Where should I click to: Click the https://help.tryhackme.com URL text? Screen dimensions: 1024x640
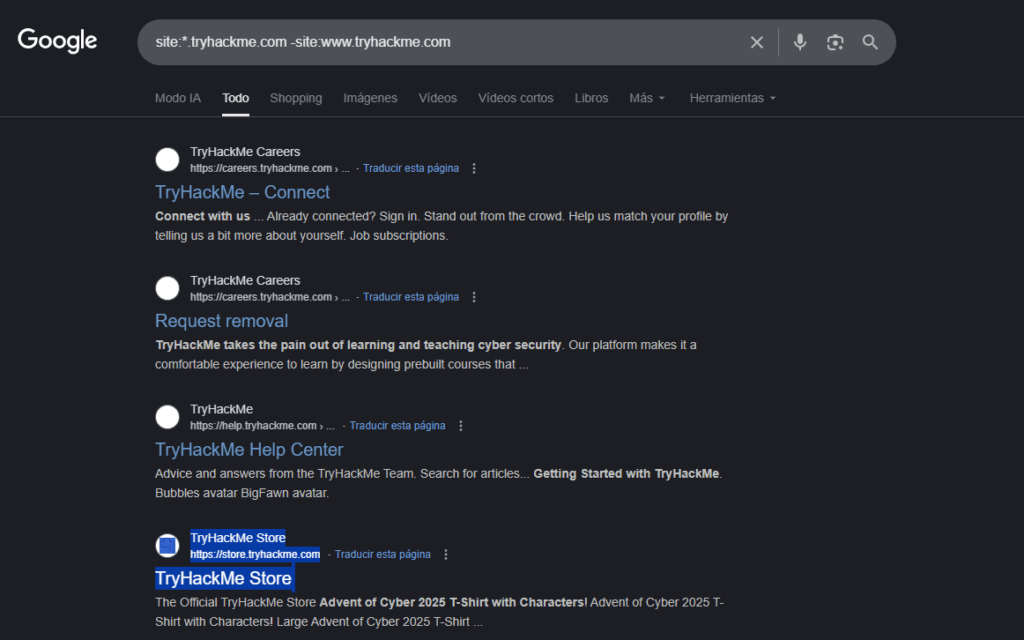[x=262, y=426]
